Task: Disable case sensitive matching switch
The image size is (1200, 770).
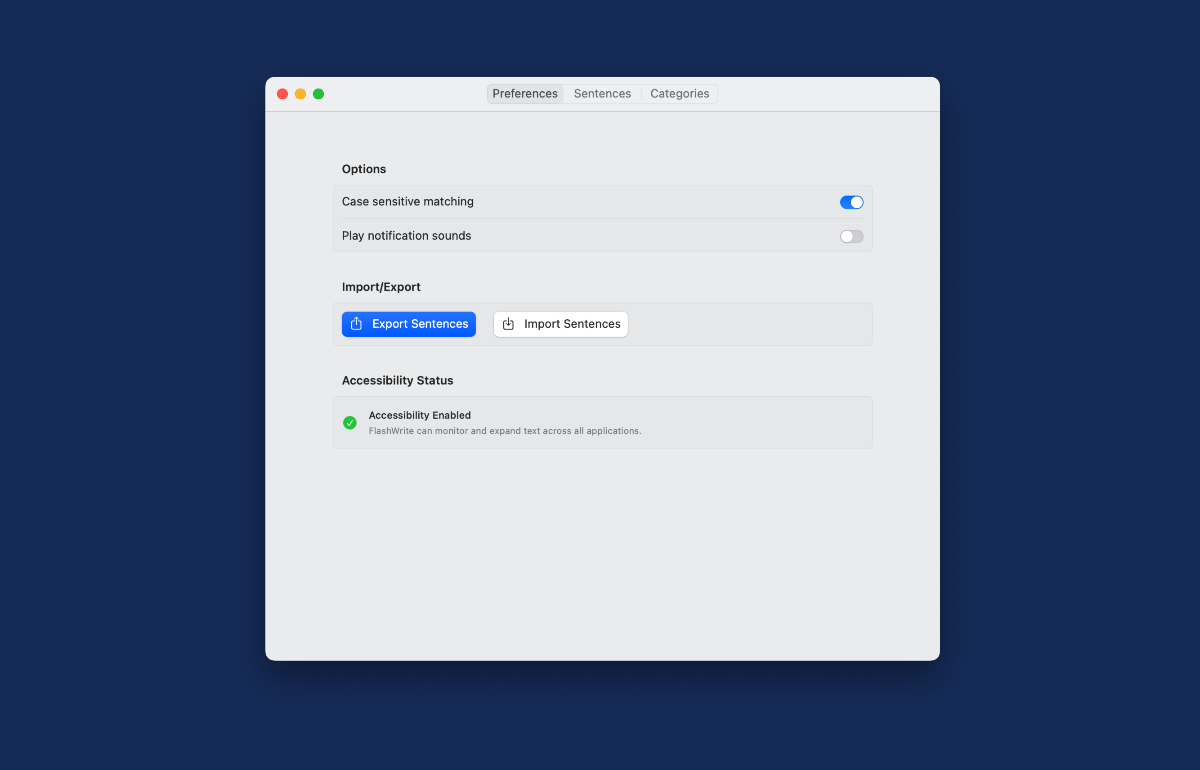Action: pyautogui.click(x=851, y=202)
